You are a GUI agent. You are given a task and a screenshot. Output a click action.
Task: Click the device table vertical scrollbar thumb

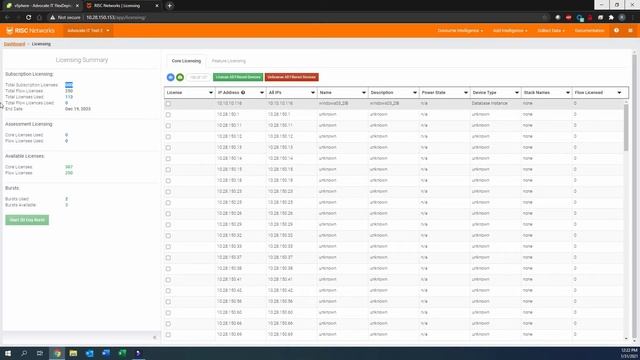tap(626, 127)
